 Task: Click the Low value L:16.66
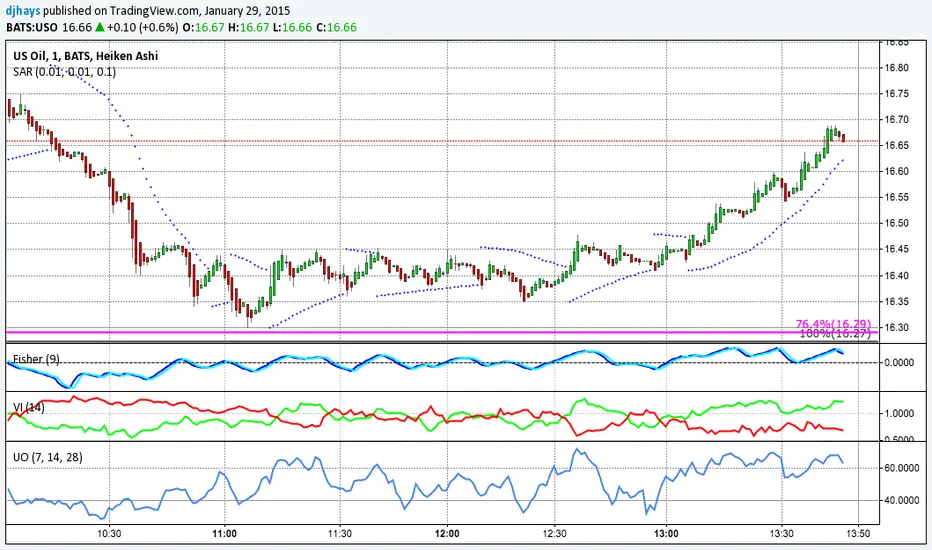pos(292,27)
